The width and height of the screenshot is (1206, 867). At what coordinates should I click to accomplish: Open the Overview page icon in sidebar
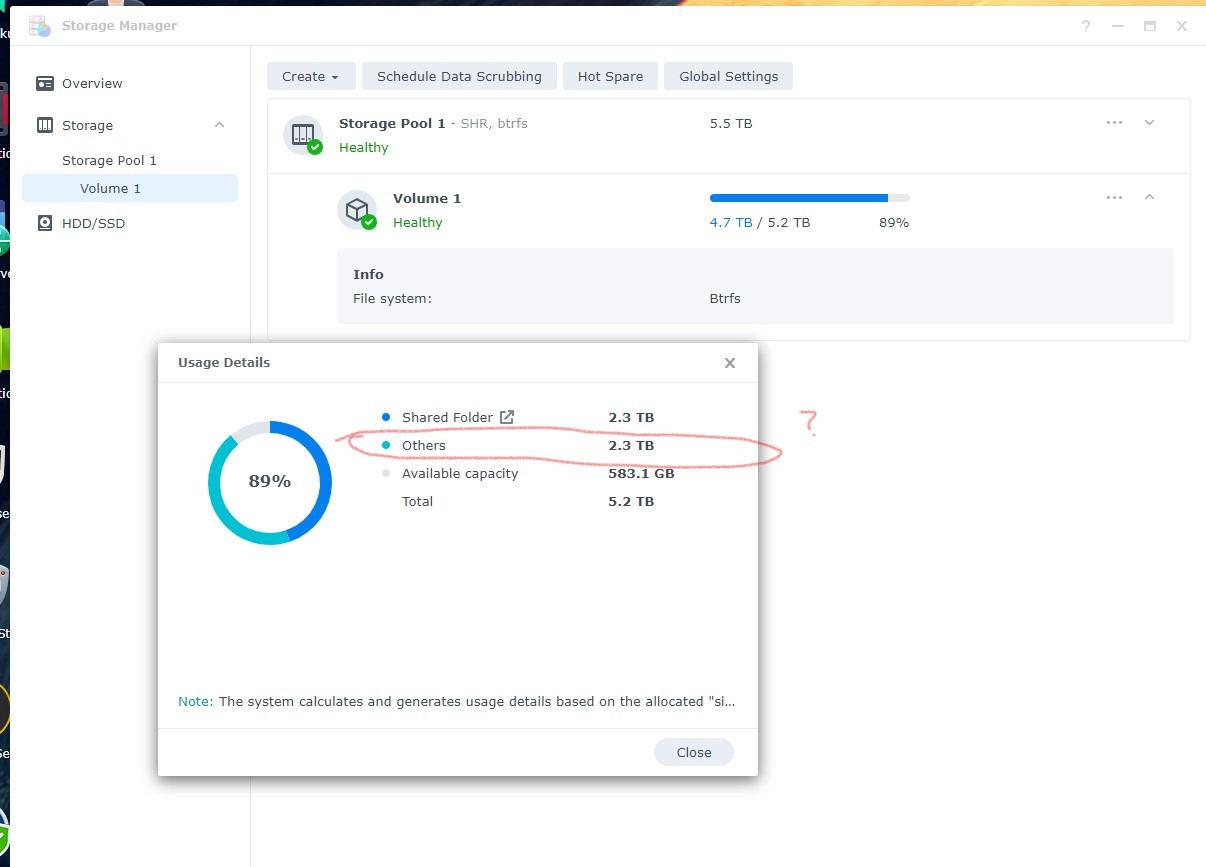point(46,83)
